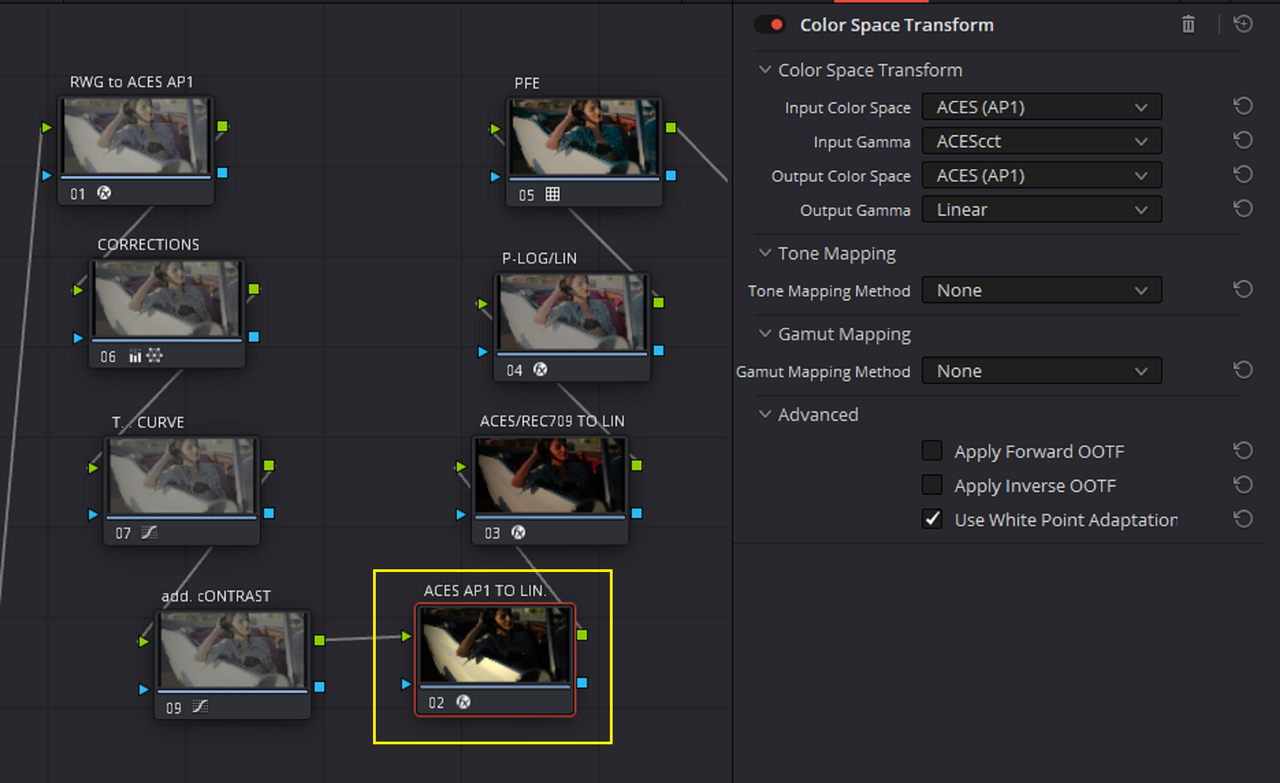This screenshot has height=783, width=1280.
Task: Collapse the Advanced section
Action: 765,414
